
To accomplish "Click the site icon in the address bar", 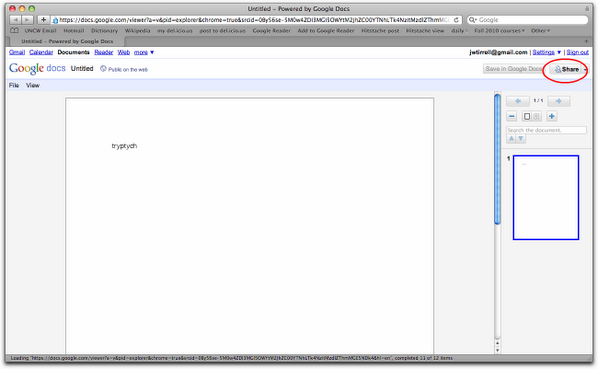I will 55,20.
